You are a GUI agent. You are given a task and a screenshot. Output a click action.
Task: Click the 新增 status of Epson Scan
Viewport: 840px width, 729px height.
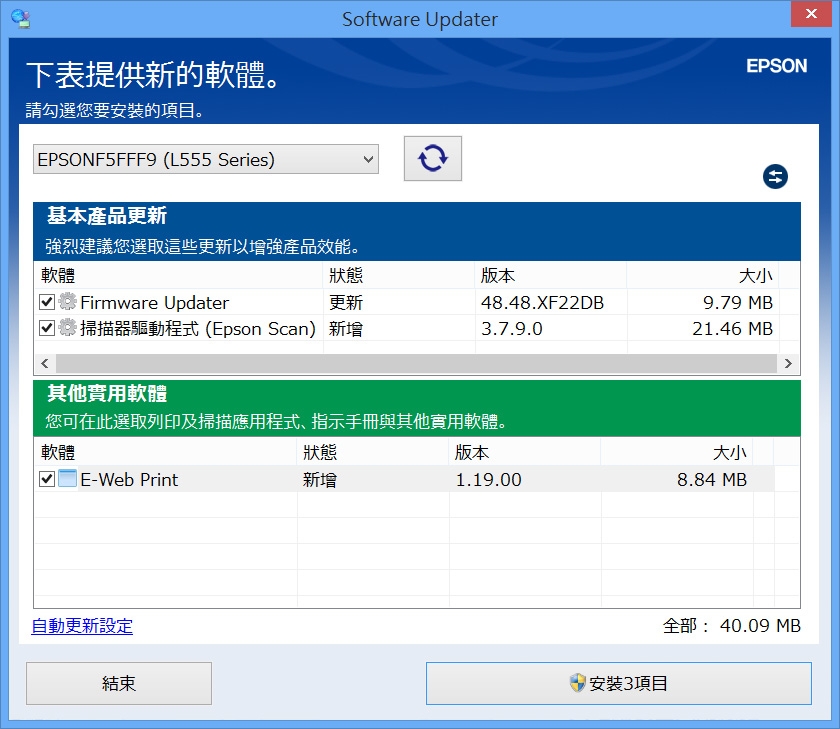pyautogui.click(x=346, y=328)
